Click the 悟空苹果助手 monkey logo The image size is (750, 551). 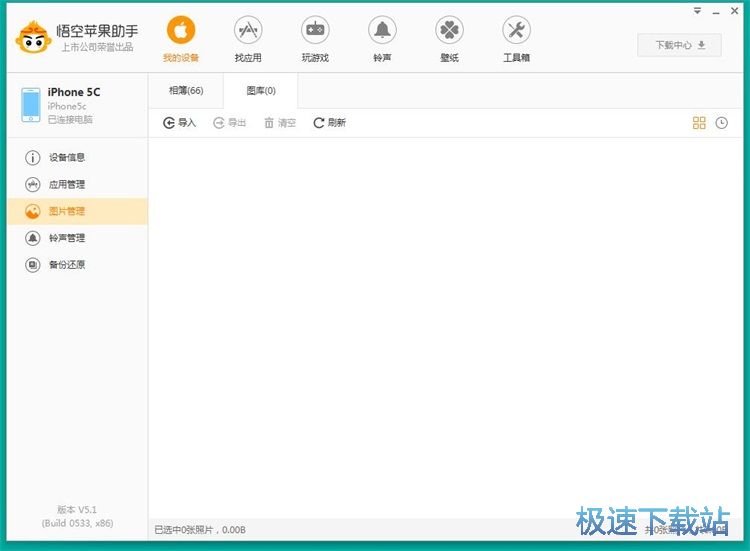click(x=33, y=37)
